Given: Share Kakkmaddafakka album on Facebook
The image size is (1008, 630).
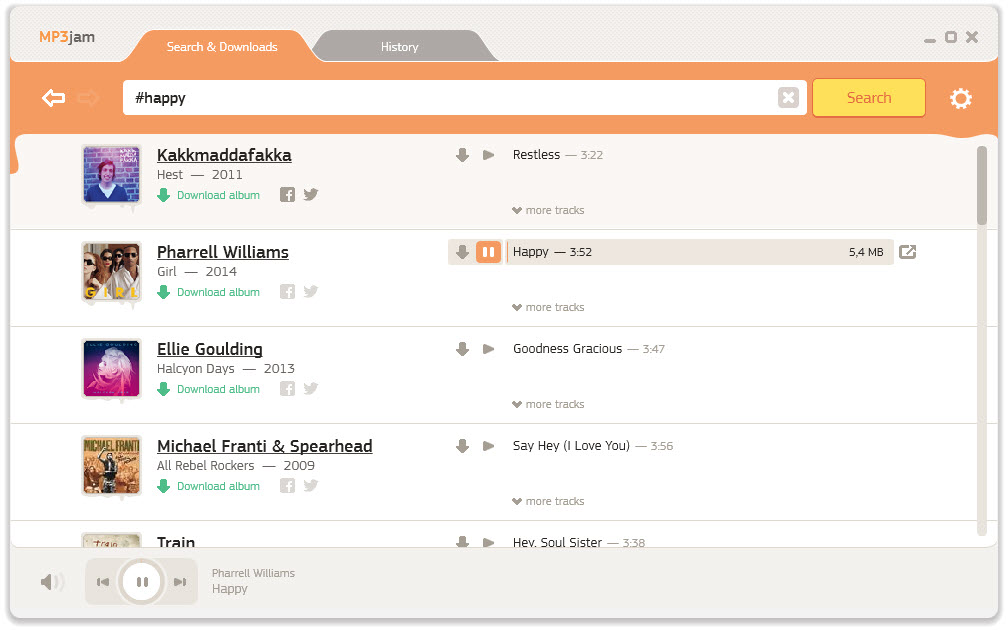Looking at the screenshot, I should point(287,195).
